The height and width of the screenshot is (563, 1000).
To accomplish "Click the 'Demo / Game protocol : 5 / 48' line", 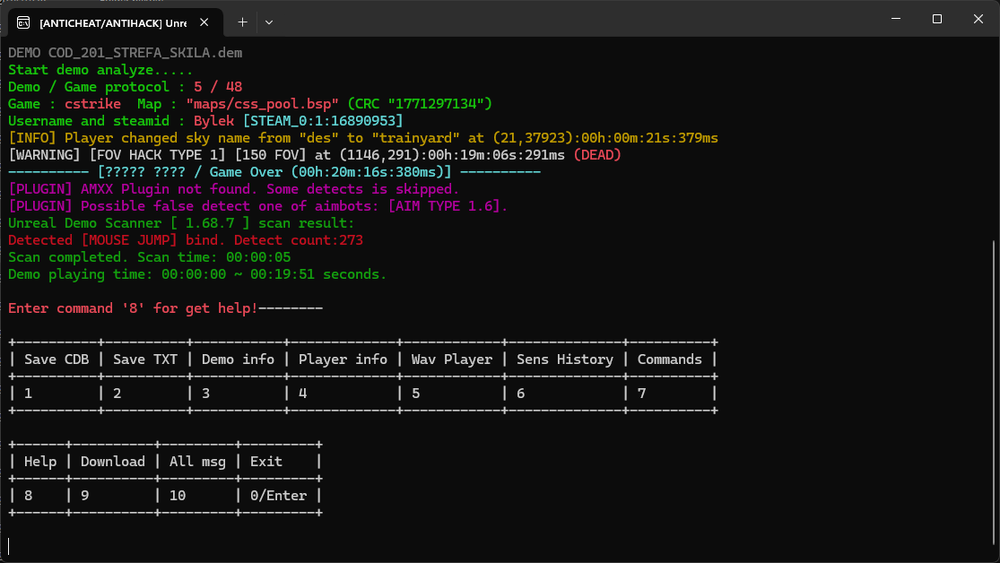I will coord(125,87).
